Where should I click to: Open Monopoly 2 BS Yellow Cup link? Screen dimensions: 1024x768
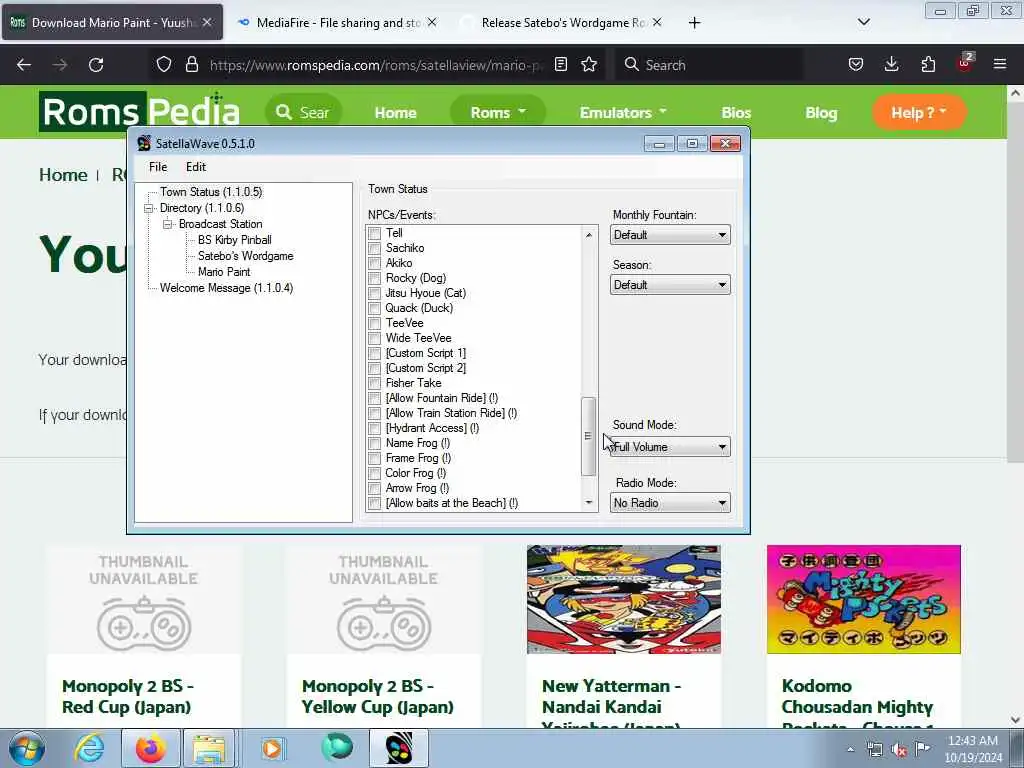coord(377,696)
